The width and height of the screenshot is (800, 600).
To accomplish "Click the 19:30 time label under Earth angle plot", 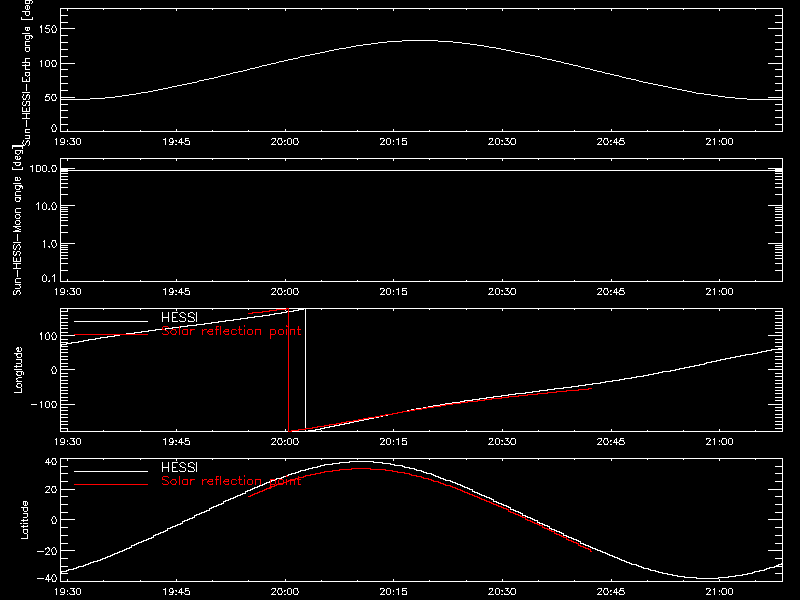I will pyautogui.click(x=67, y=141).
